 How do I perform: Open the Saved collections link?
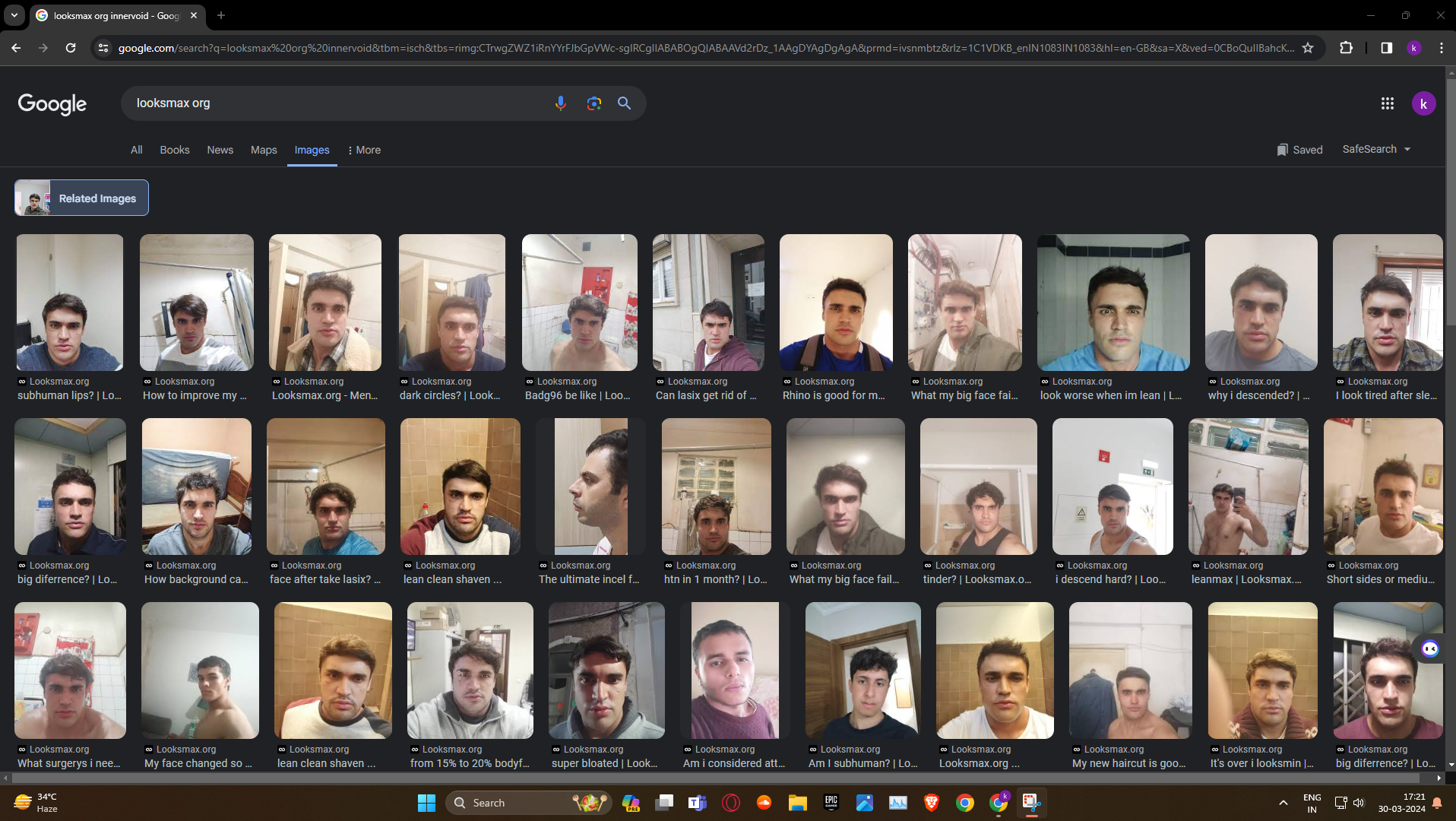click(1299, 150)
